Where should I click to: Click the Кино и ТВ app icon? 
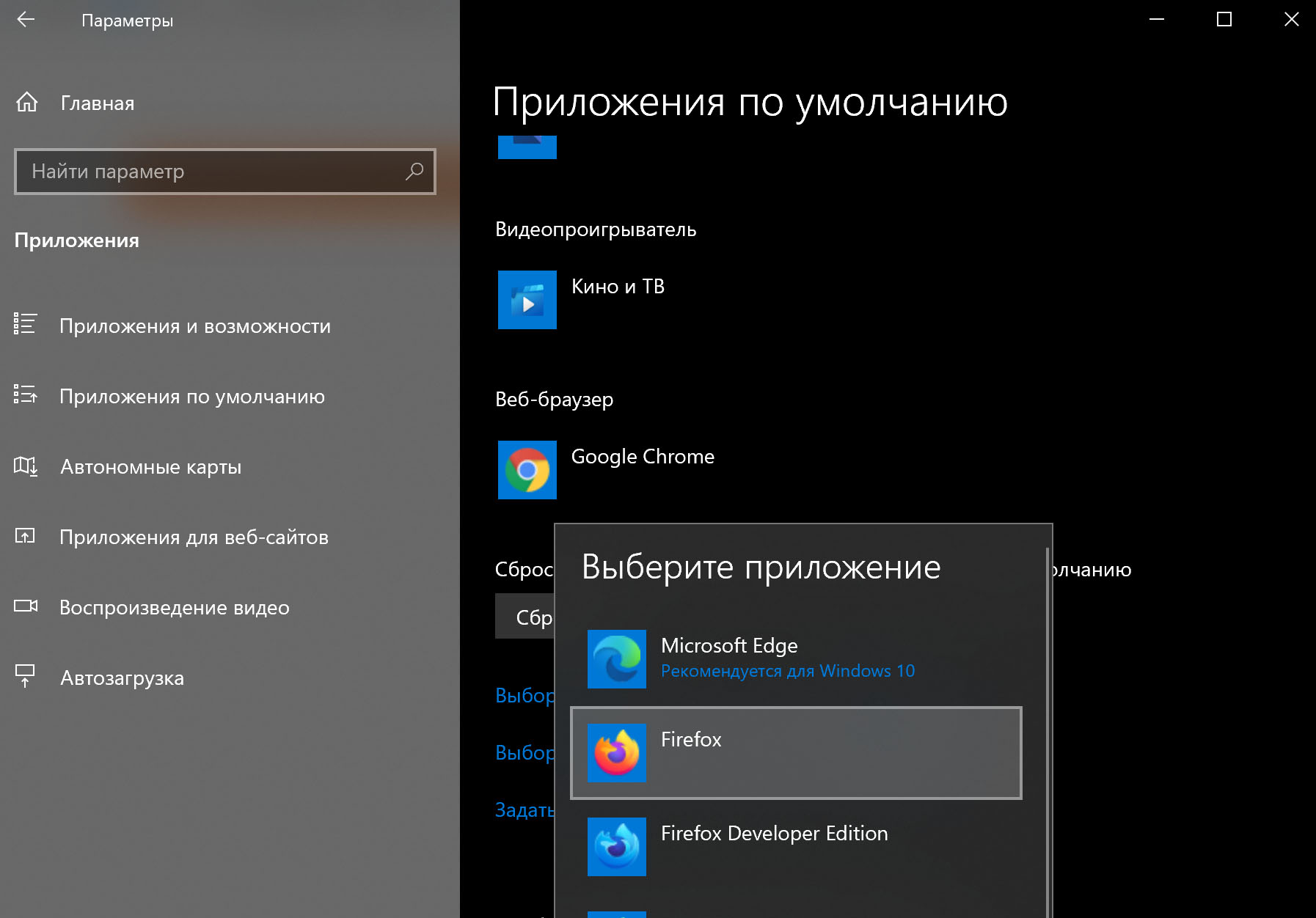click(x=527, y=300)
